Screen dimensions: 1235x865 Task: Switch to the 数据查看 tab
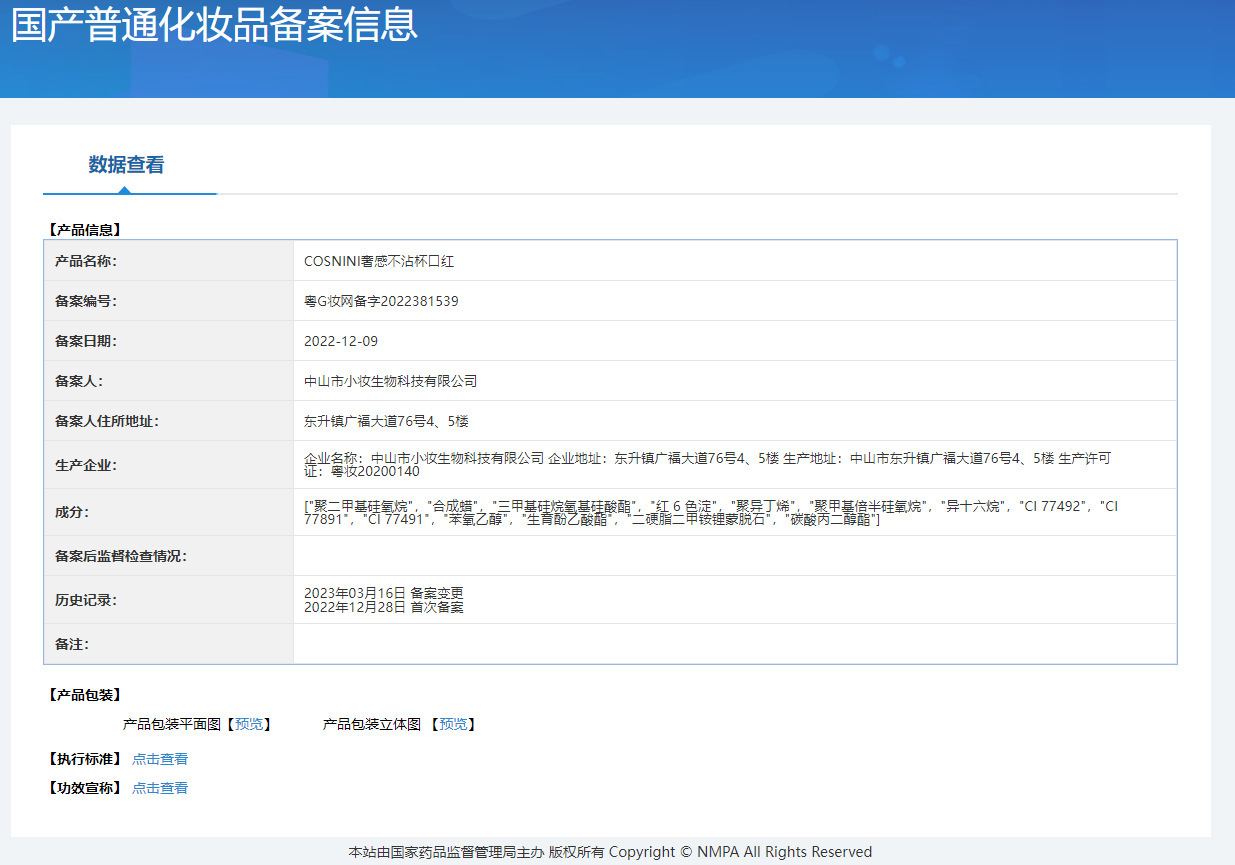[x=126, y=165]
